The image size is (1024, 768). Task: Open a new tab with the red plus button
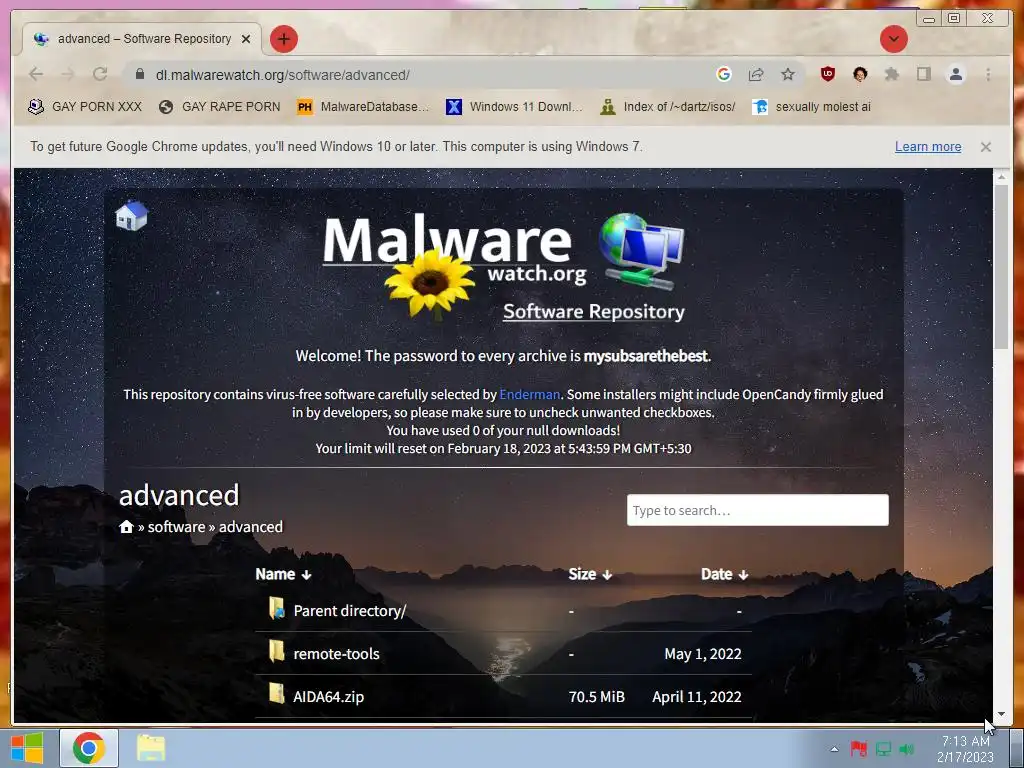point(283,39)
